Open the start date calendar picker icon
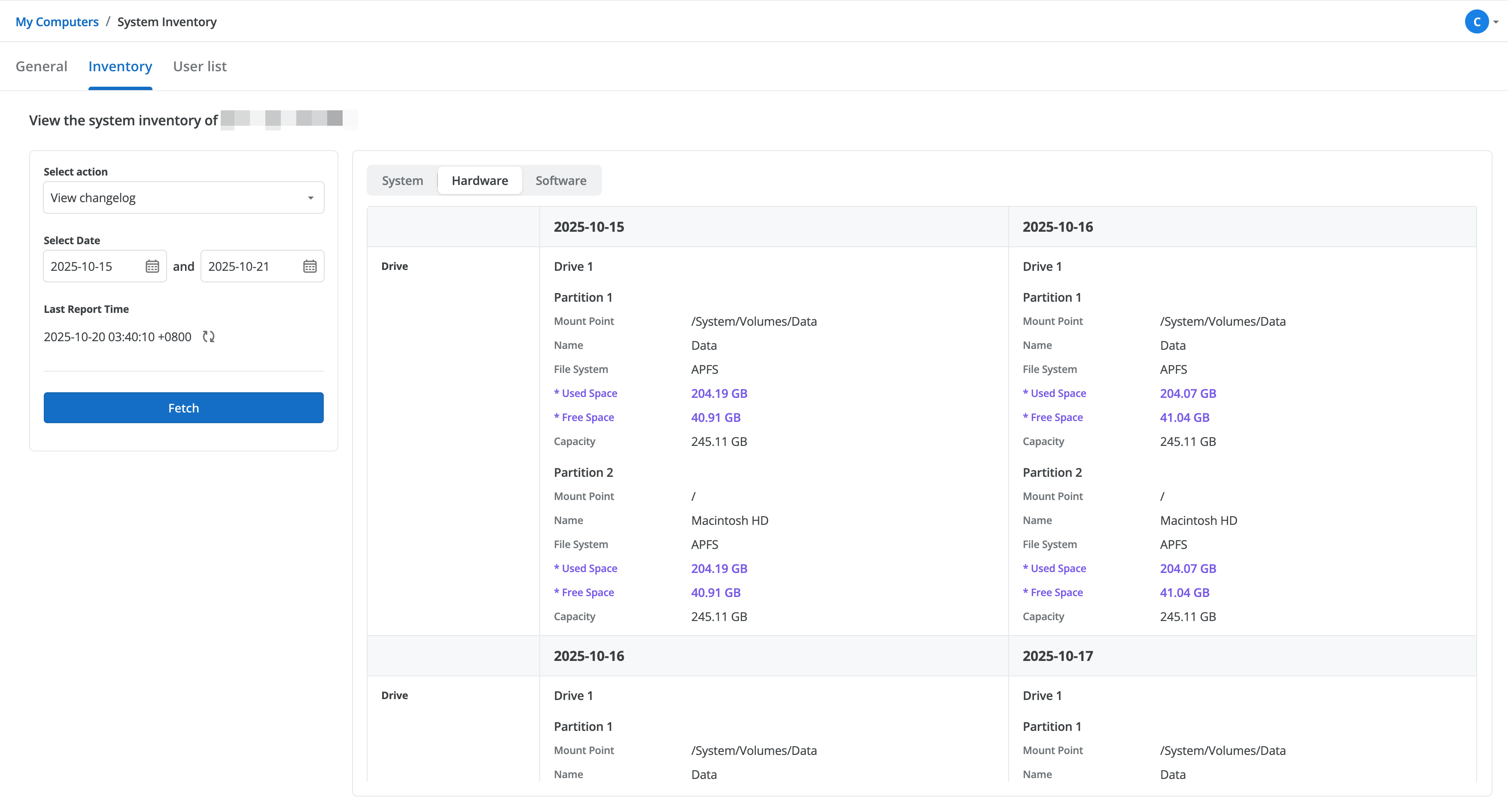Screen dimensions: 1508x812 pos(152,266)
